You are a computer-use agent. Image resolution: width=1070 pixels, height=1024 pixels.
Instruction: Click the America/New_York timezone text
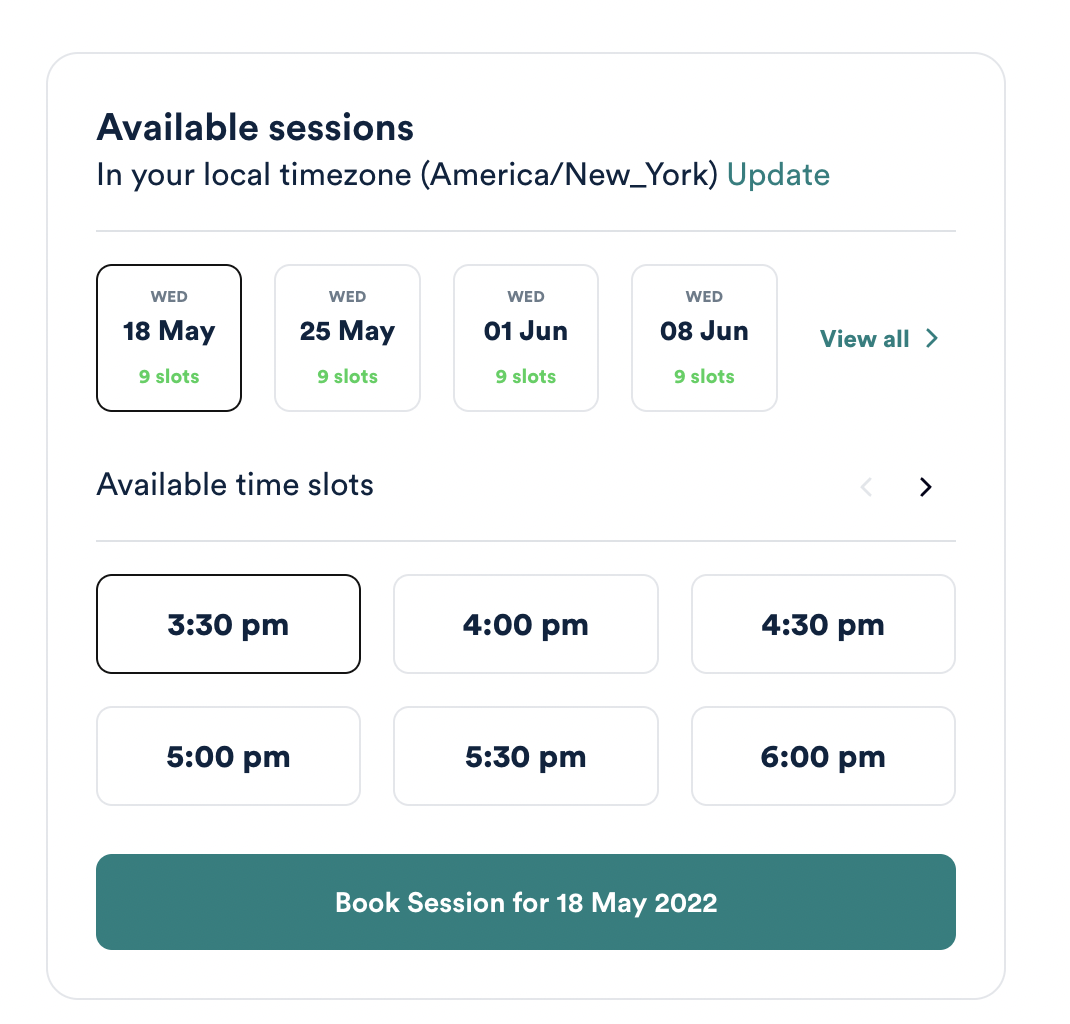569,175
